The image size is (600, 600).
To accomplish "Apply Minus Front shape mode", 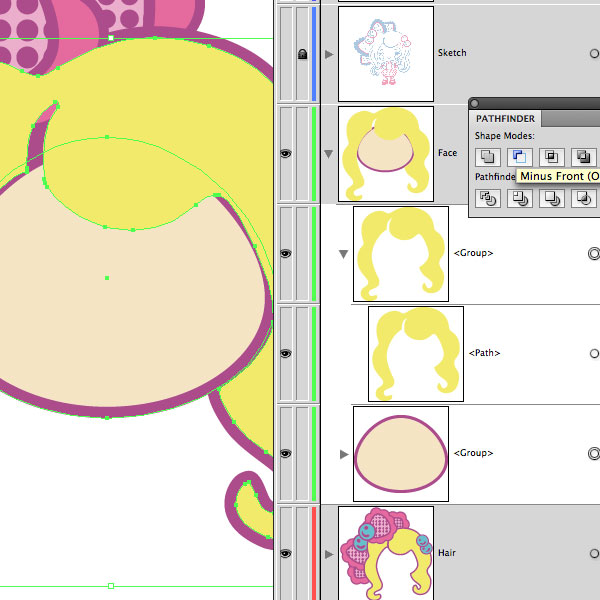I will (520, 157).
